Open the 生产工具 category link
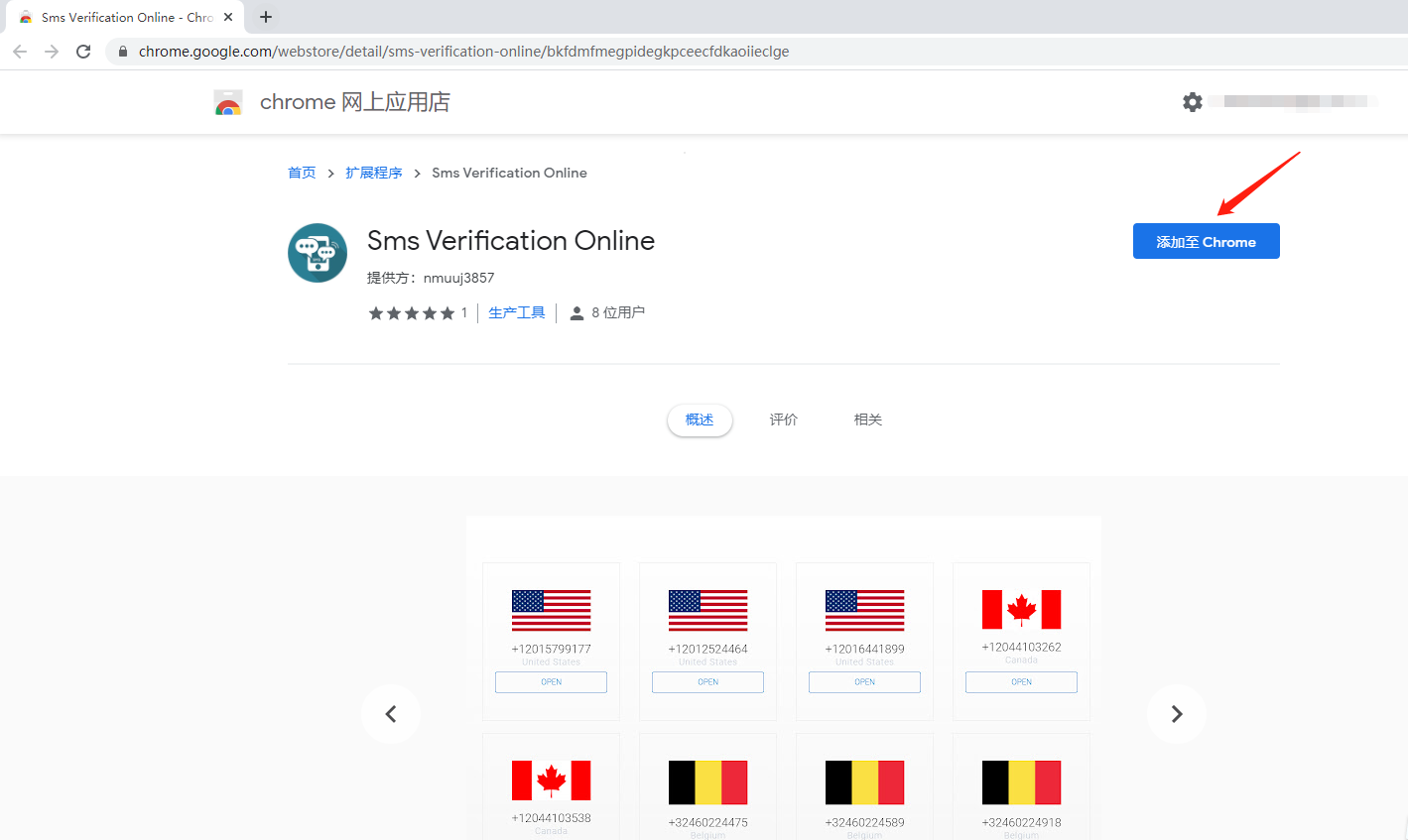Image resolution: width=1408 pixels, height=840 pixels. pos(517,312)
